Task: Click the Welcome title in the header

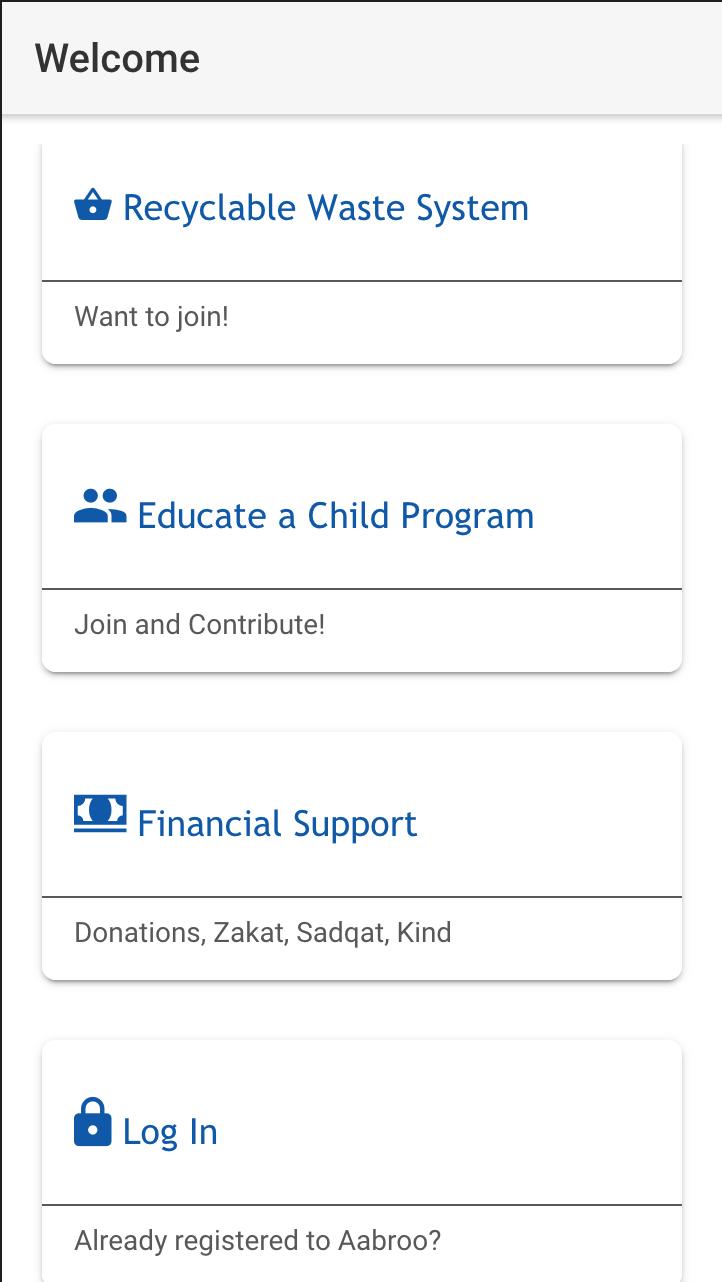Action: (118, 58)
